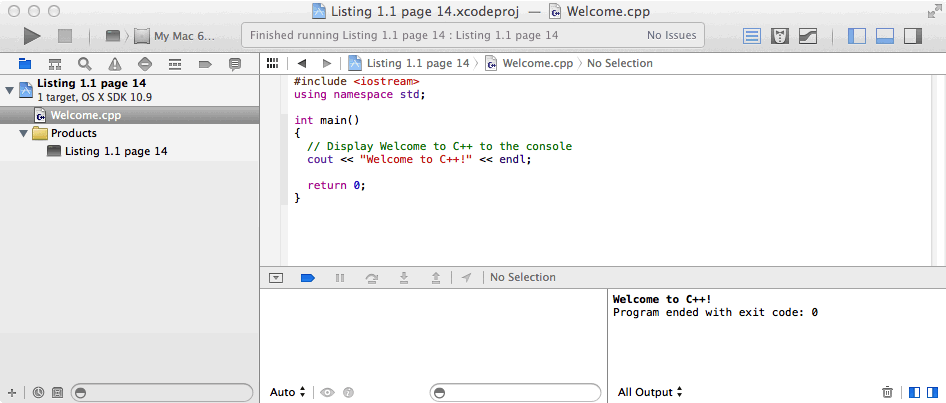Hide the debug area with disclosure button
Viewport: 946px width, 403px height.
click(276, 278)
